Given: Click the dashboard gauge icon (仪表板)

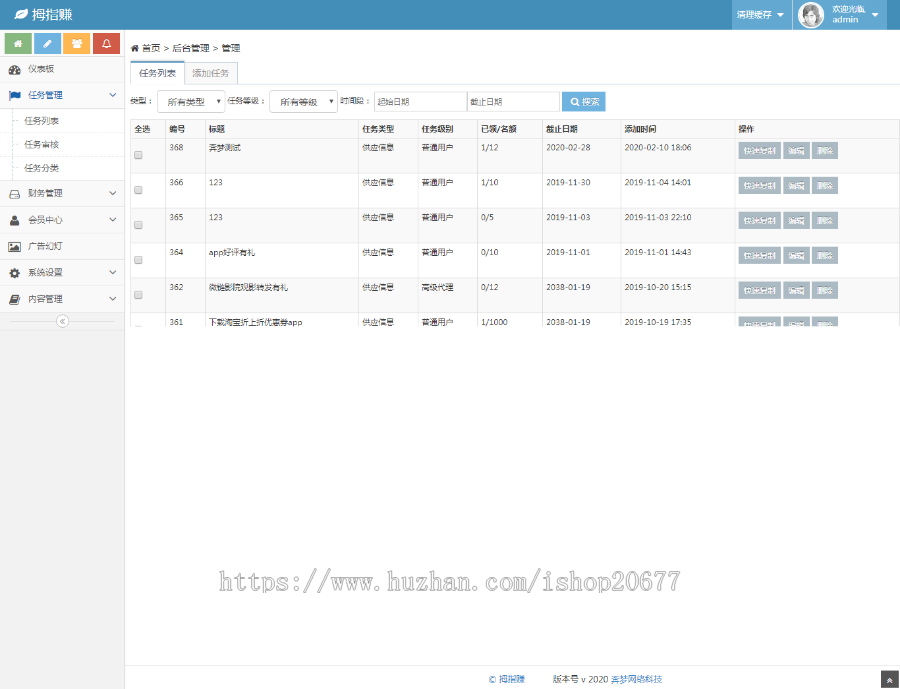Looking at the screenshot, I should point(14,69).
